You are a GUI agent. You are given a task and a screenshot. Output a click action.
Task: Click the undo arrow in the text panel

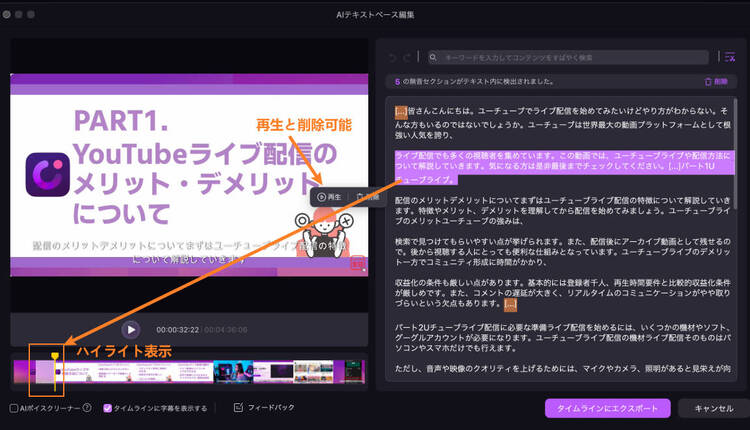click(393, 57)
